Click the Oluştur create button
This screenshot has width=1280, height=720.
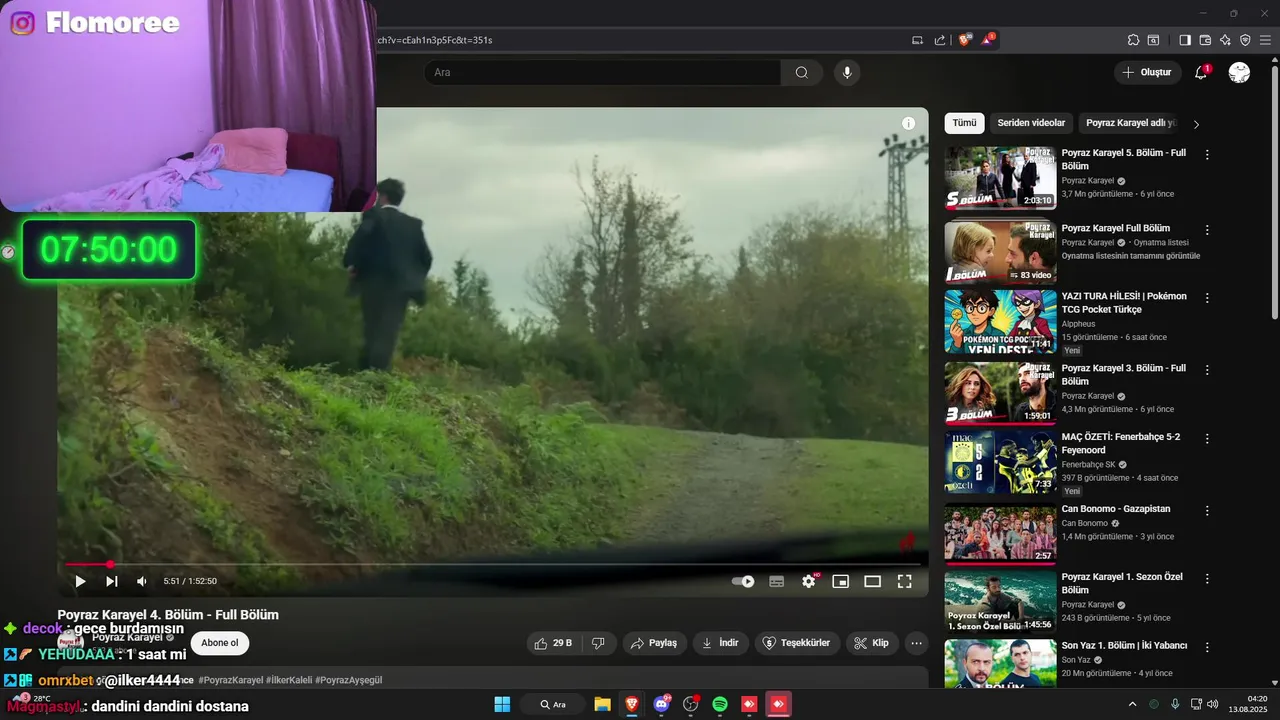click(1146, 72)
